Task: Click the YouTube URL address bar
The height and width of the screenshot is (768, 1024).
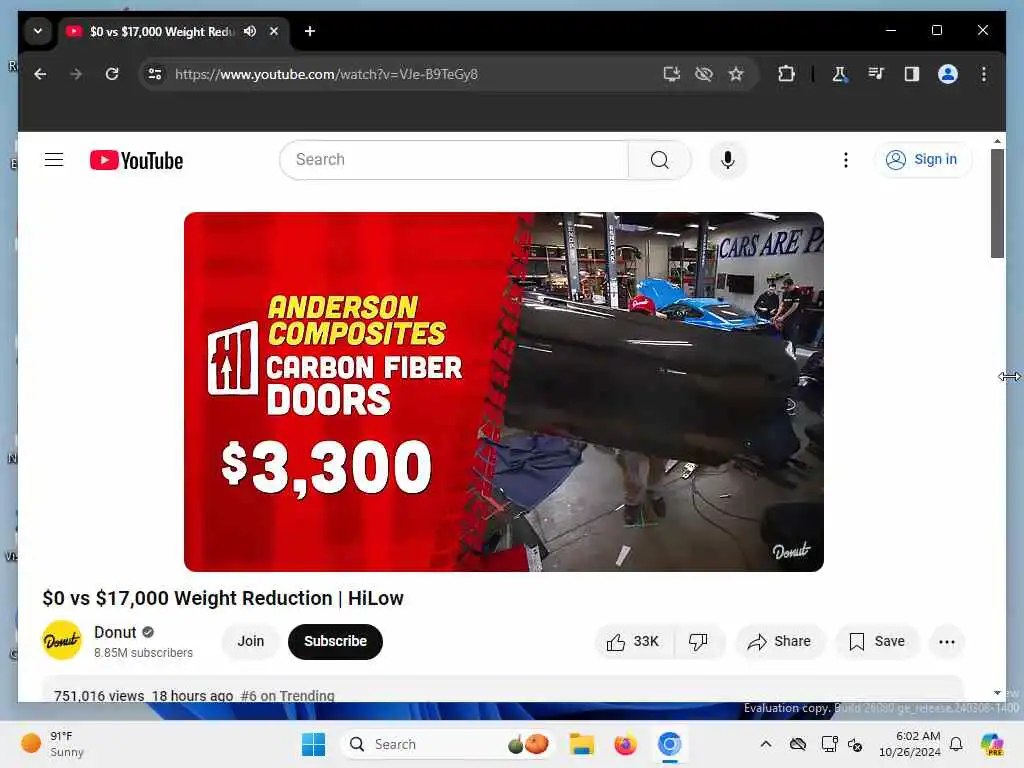Action: (327, 74)
